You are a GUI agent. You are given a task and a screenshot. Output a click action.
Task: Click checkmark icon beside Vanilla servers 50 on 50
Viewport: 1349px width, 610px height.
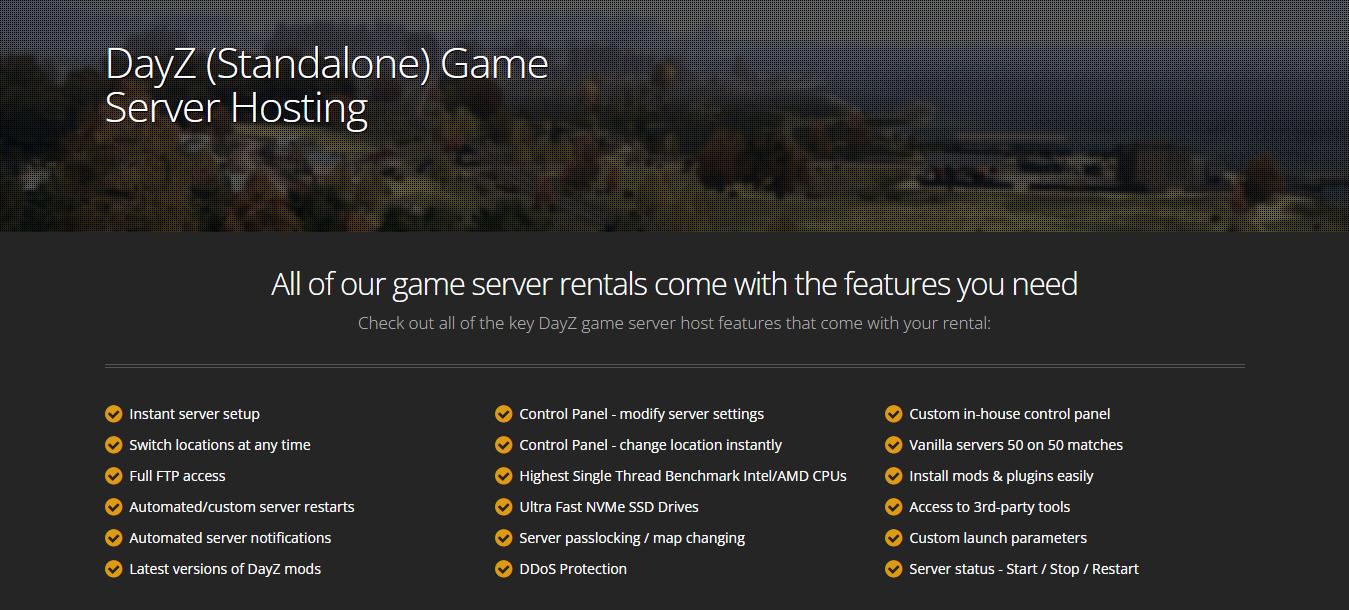(894, 445)
